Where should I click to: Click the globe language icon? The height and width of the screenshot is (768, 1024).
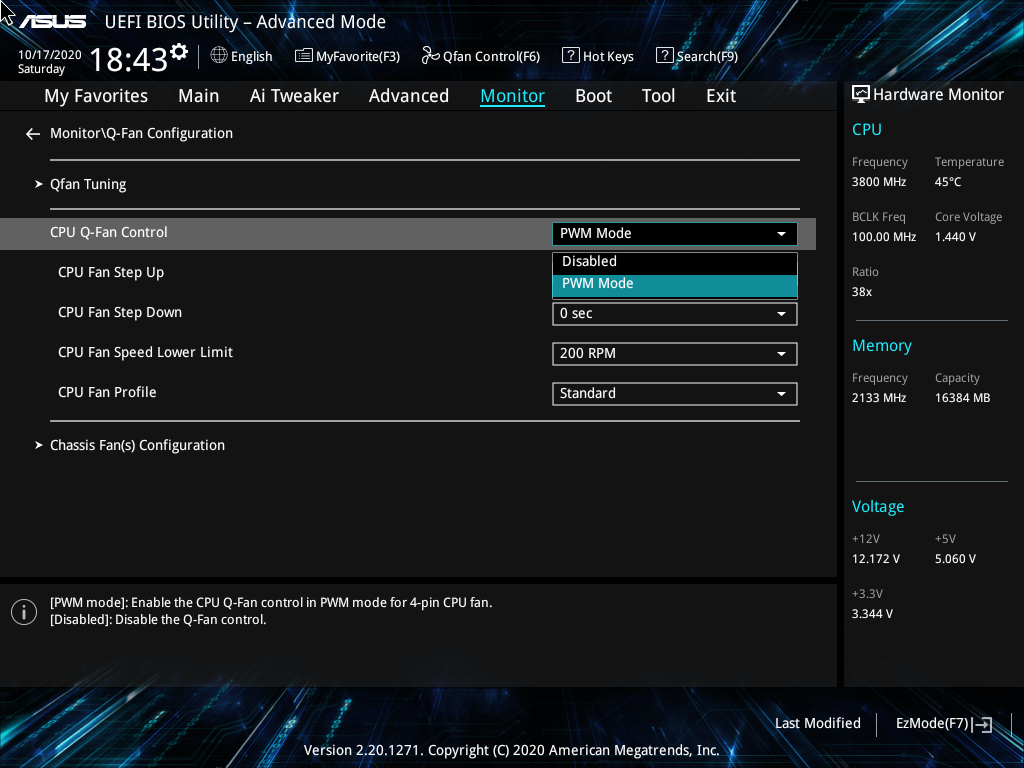click(x=219, y=56)
